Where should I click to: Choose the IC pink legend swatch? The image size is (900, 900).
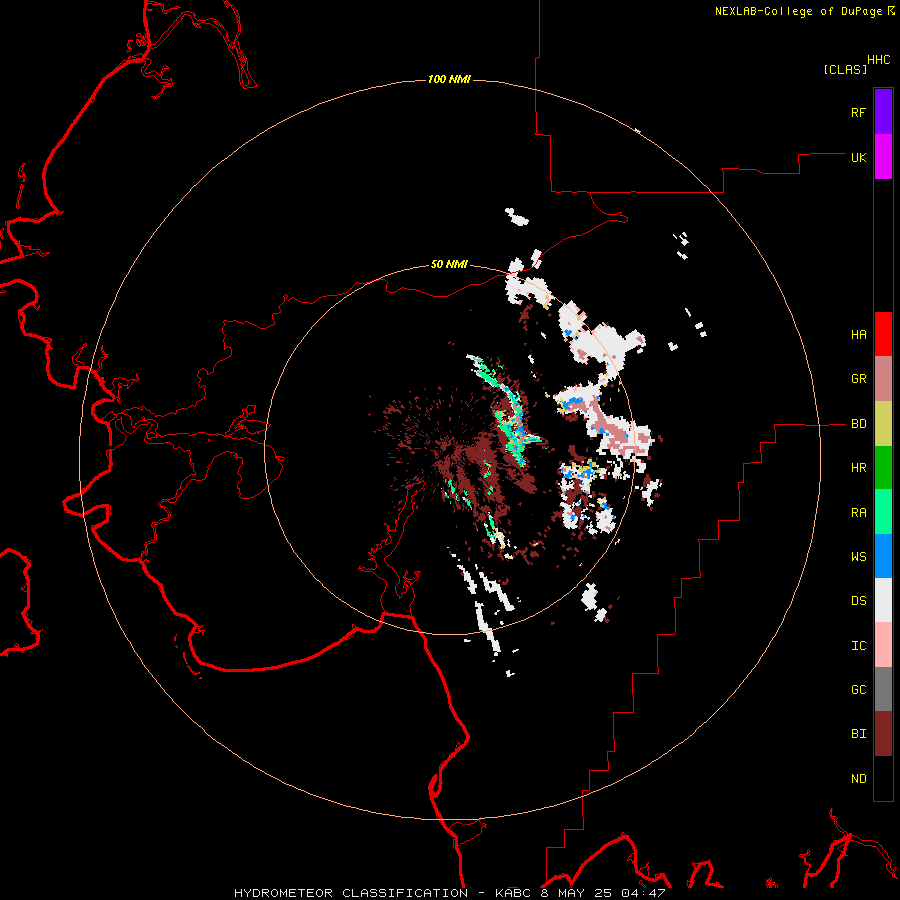pyautogui.click(x=883, y=645)
